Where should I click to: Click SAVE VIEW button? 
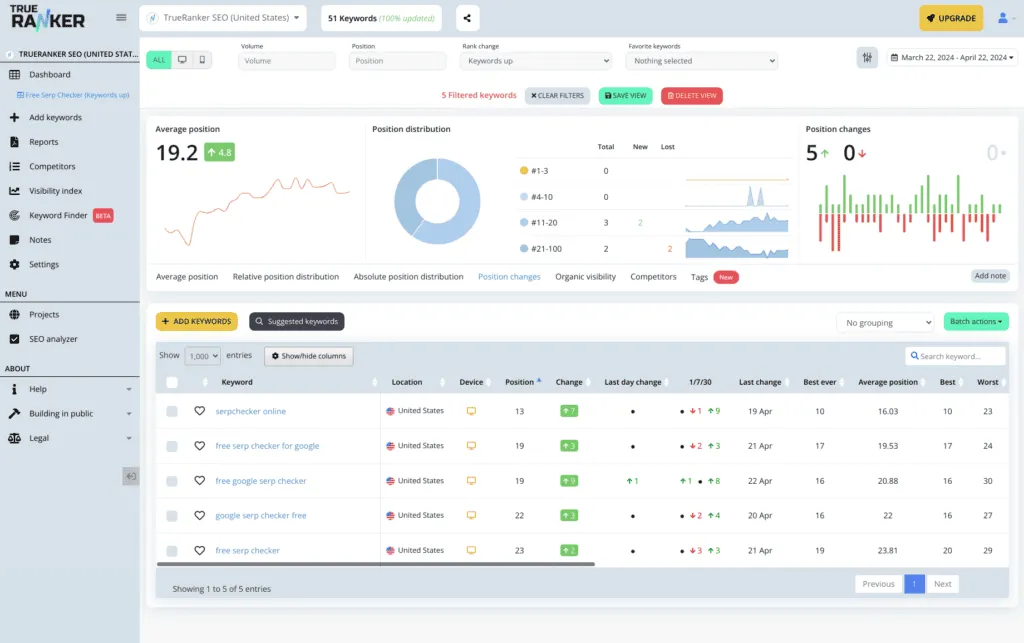[x=626, y=95]
